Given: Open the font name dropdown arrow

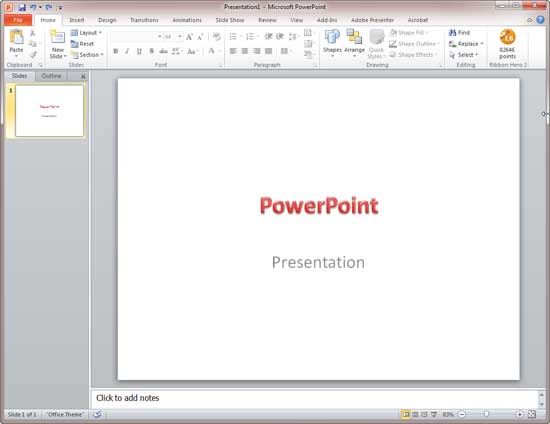Looking at the screenshot, I should point(160,36).
